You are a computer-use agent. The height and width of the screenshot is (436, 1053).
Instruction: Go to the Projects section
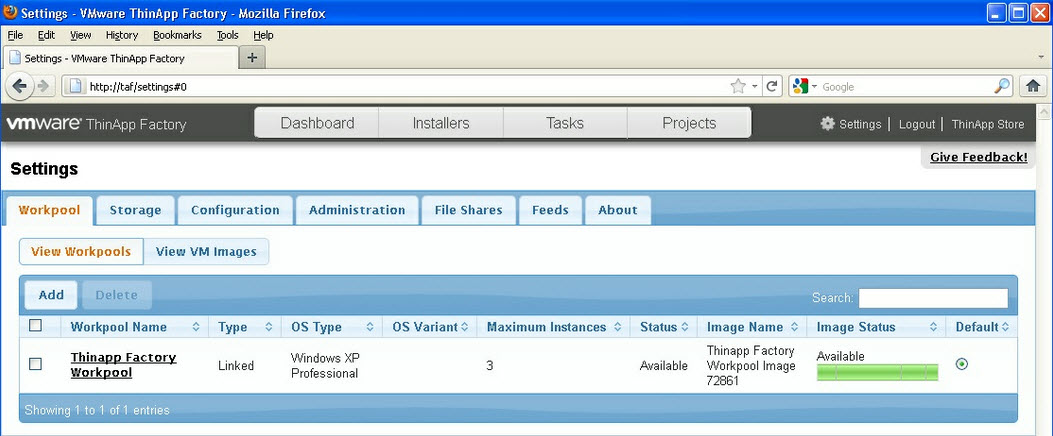pyautogui.click(x=689, y=123)
